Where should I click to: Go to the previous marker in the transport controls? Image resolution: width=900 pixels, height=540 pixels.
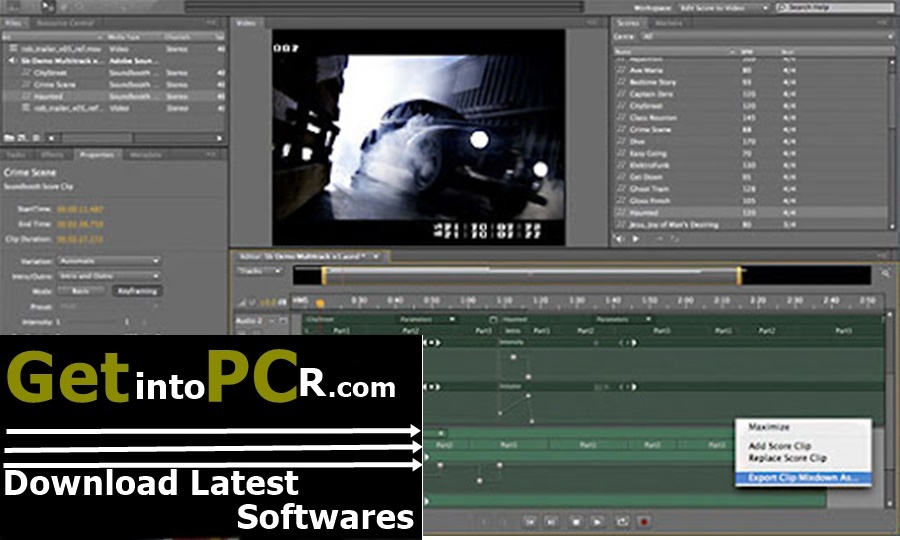click(530, 522)
